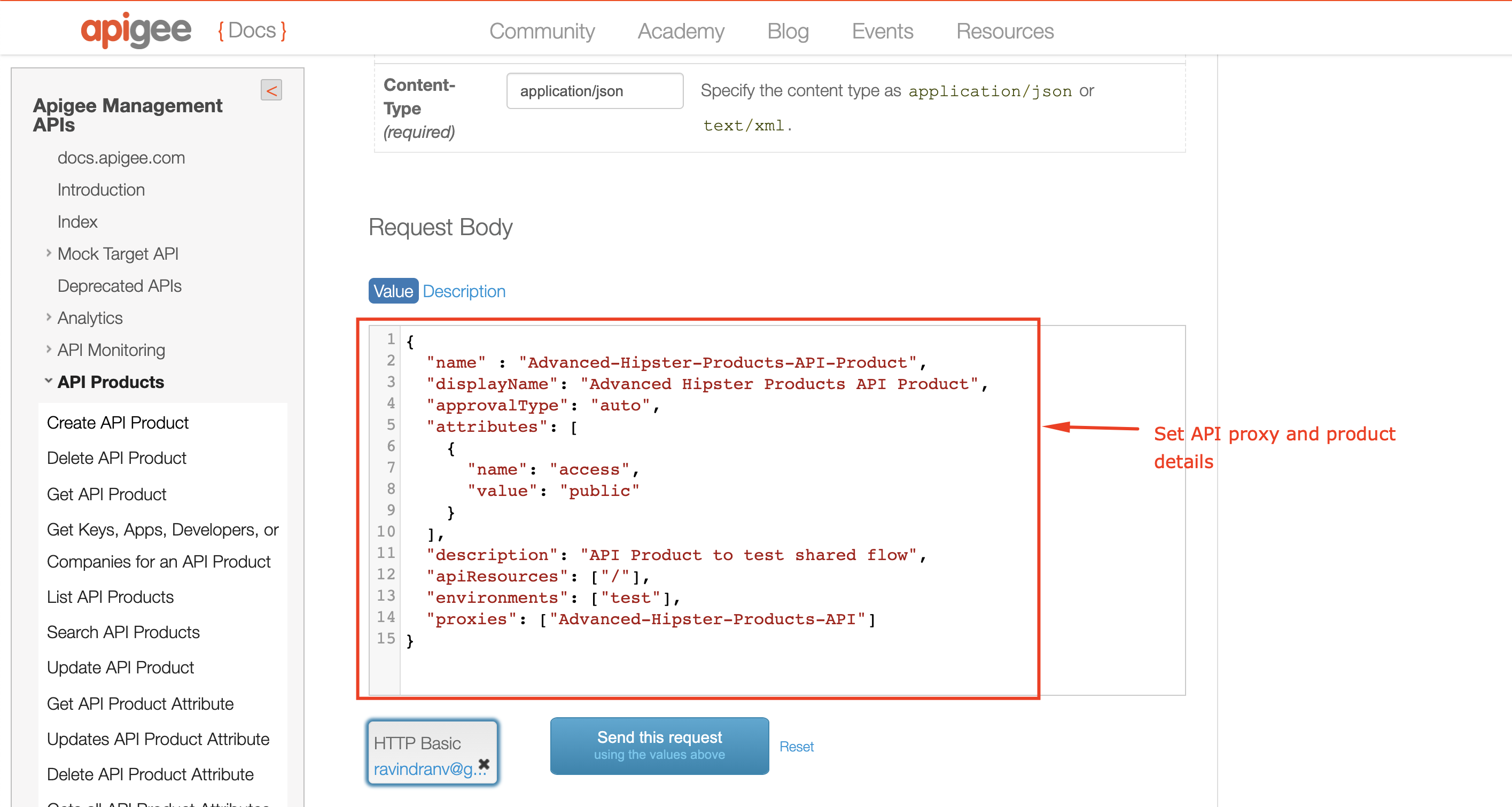The image size is (1512, 807).
Task: Click the "description" line in the editor
Action: (676, 555)
